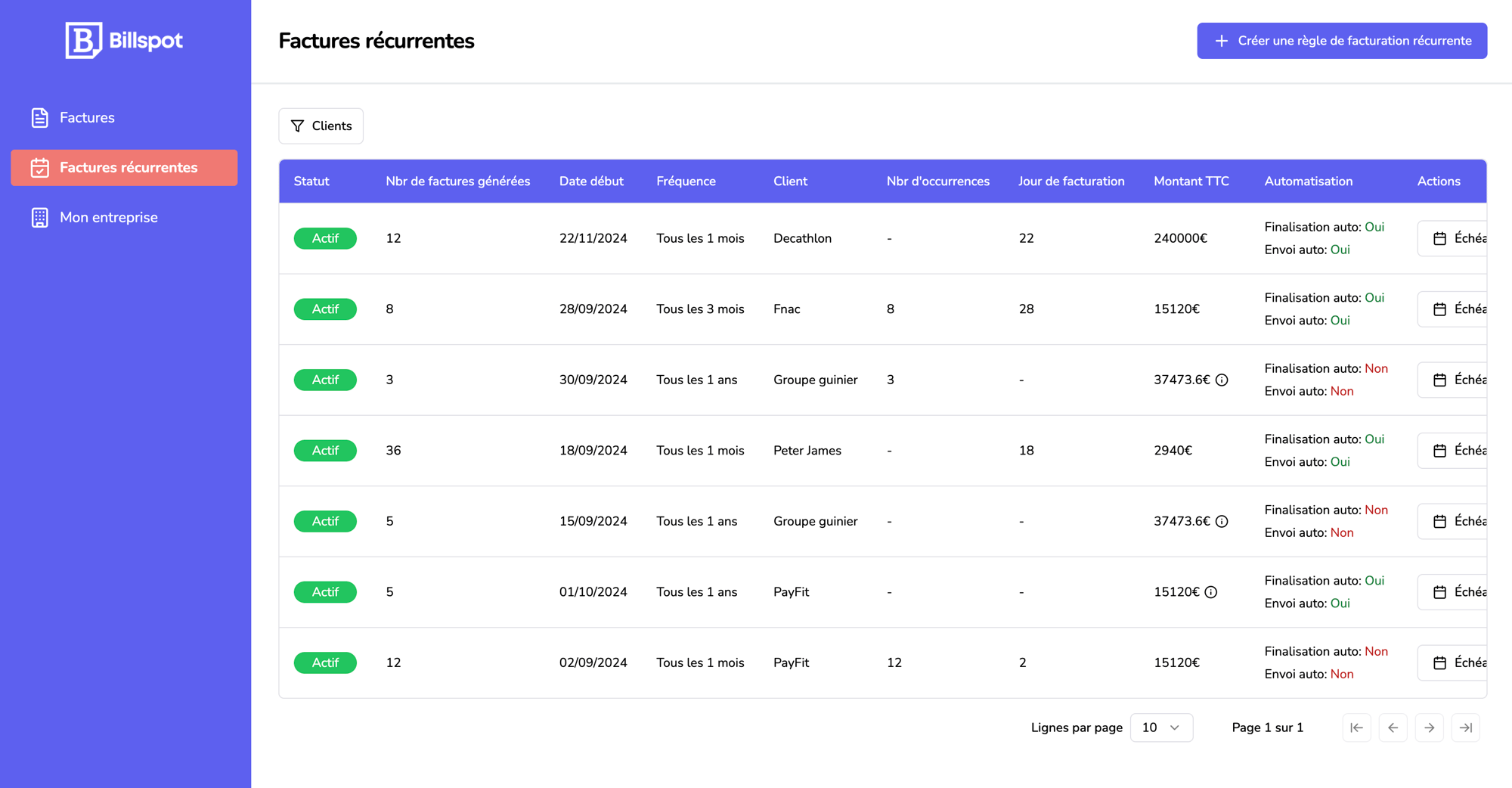Viewport: 1512px width, 788px height.
Task: Show info for 37473.6€ on 30/09/2024 row
Action: point(1222,380)
